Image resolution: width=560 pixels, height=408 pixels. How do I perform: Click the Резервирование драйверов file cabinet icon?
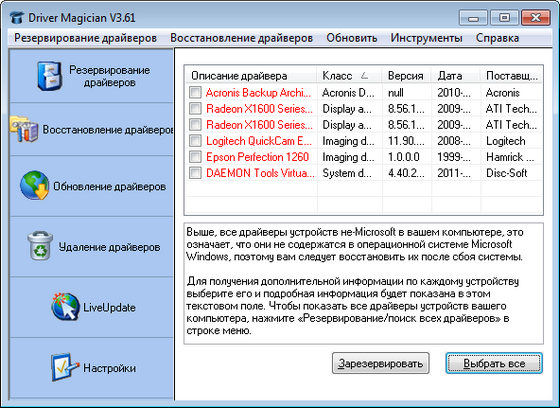(50, 76)
